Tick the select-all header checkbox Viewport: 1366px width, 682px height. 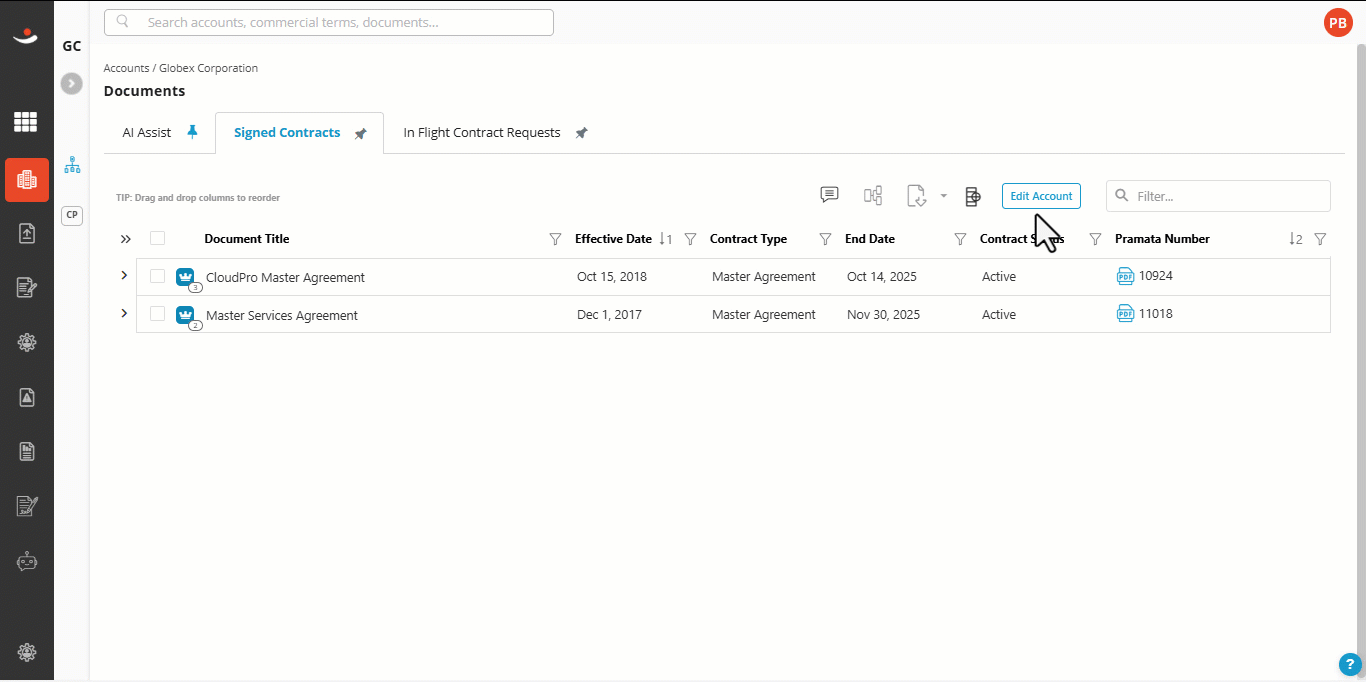click(x=157, y=238)
